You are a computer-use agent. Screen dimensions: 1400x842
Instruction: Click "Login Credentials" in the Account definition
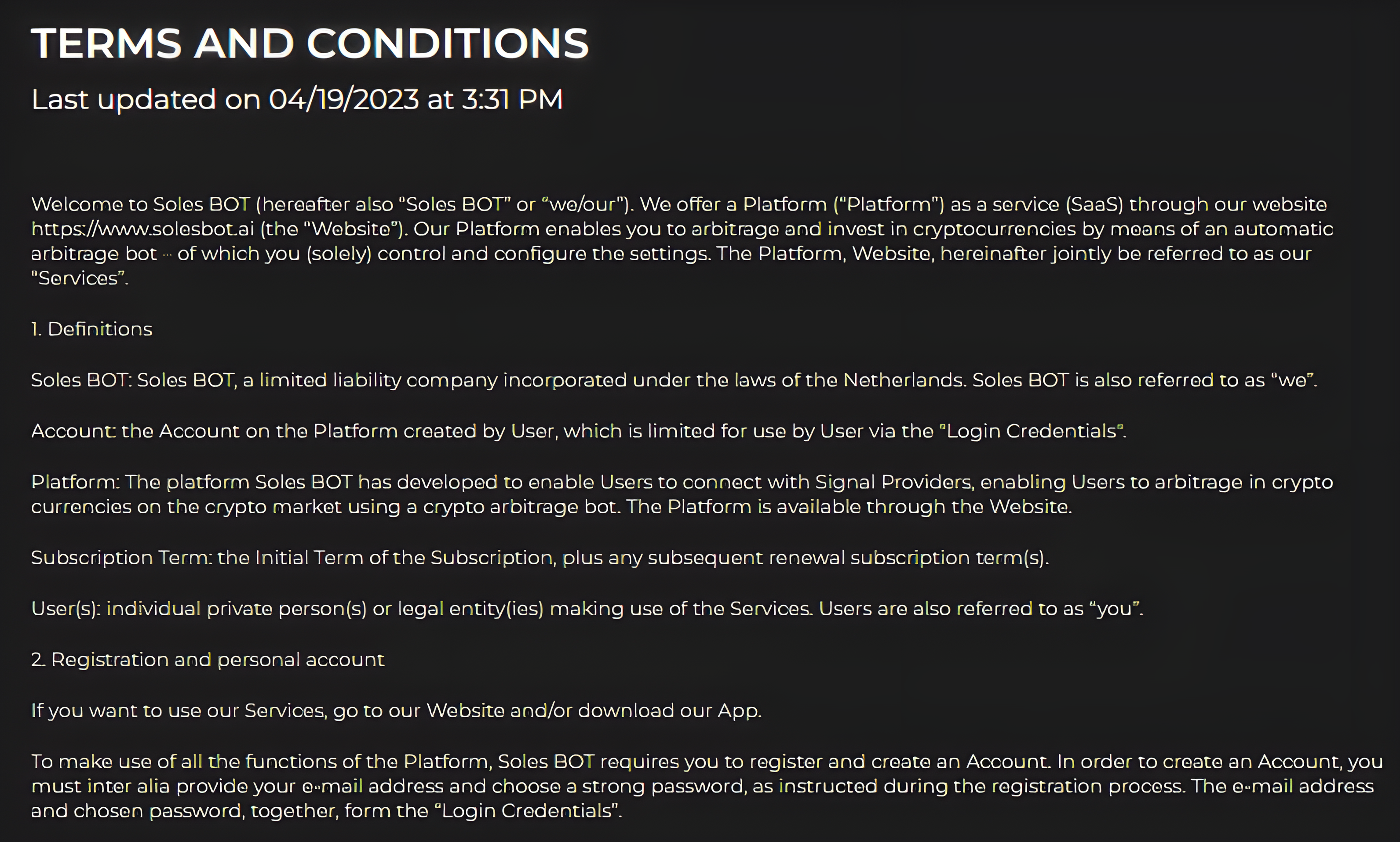pos(1032,431)
